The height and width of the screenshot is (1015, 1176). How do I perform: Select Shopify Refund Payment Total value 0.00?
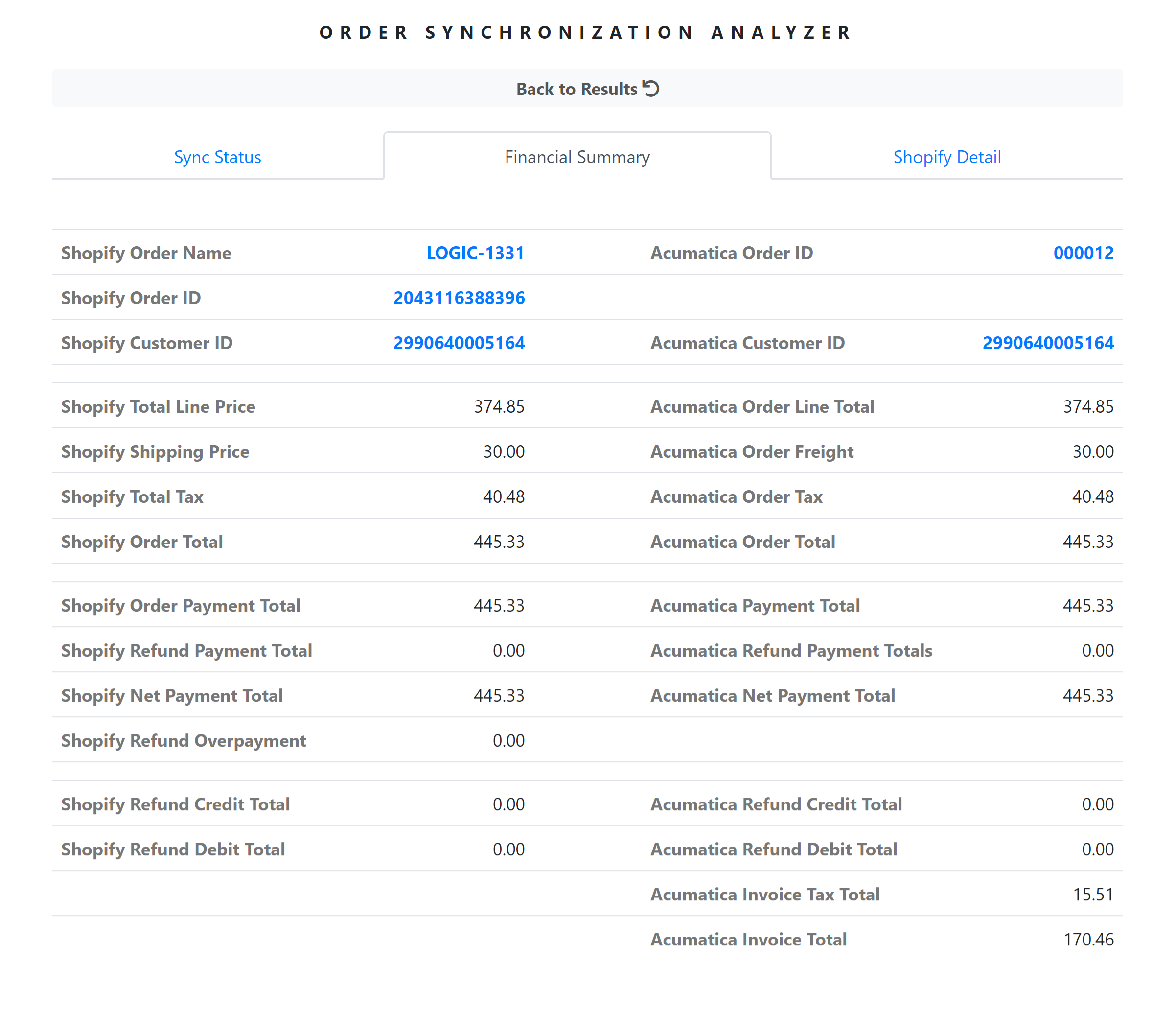508,651
